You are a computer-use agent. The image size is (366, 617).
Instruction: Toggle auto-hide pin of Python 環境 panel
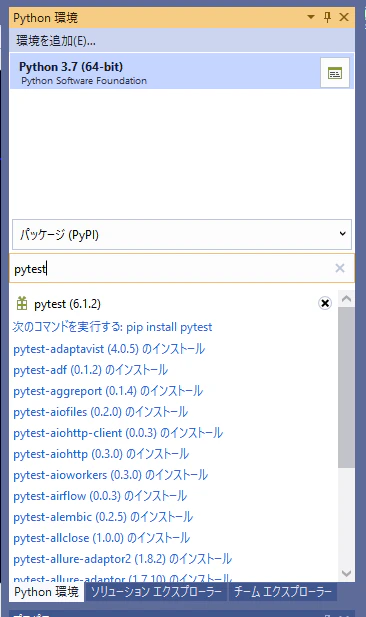pyautogui.click(x=327, y=17)
